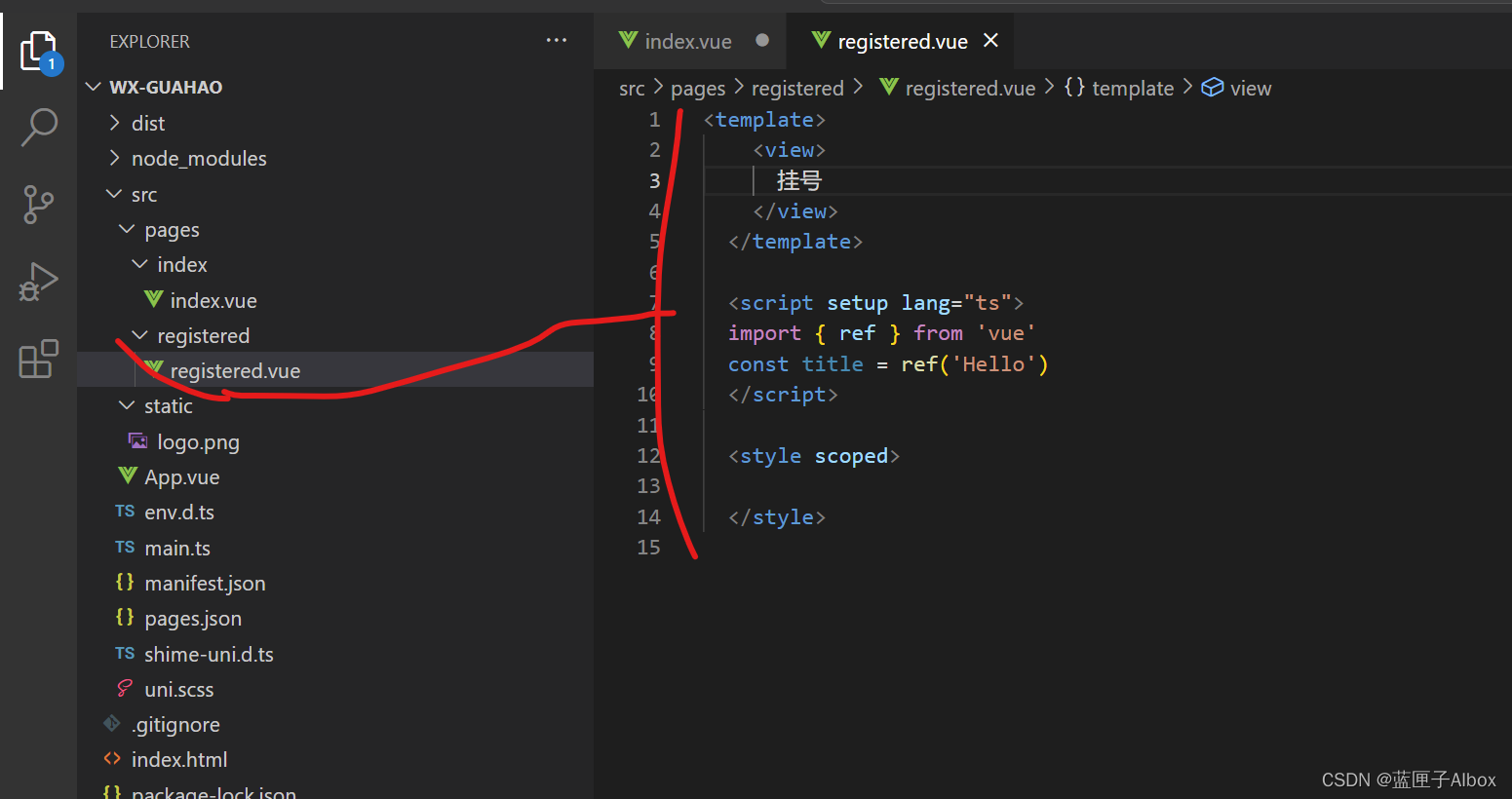Click the JSON braces icon beside manifest.json

tap(125, 582)
